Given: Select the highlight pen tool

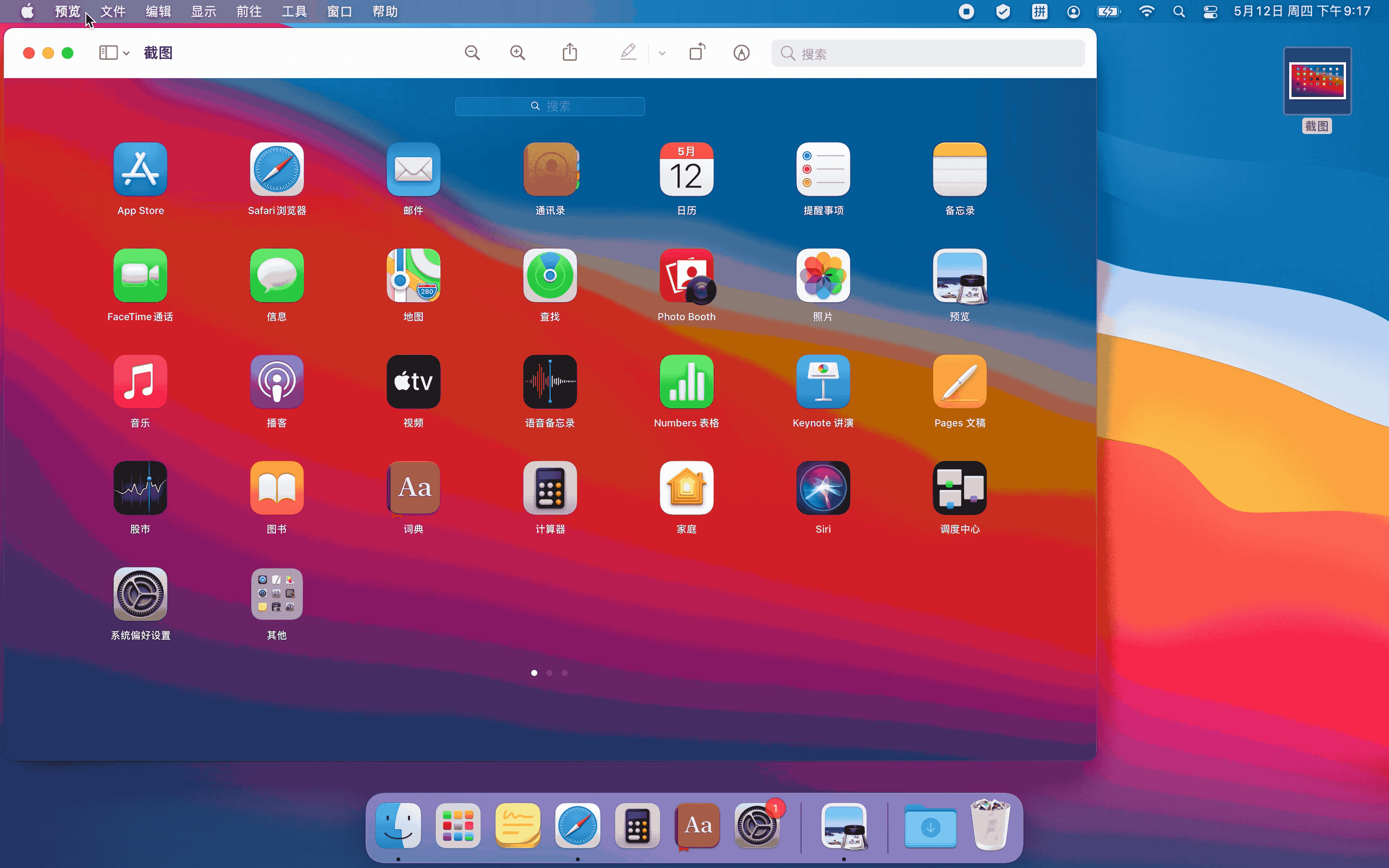Looking at the screenshot, I should click(x=628, y=52).
